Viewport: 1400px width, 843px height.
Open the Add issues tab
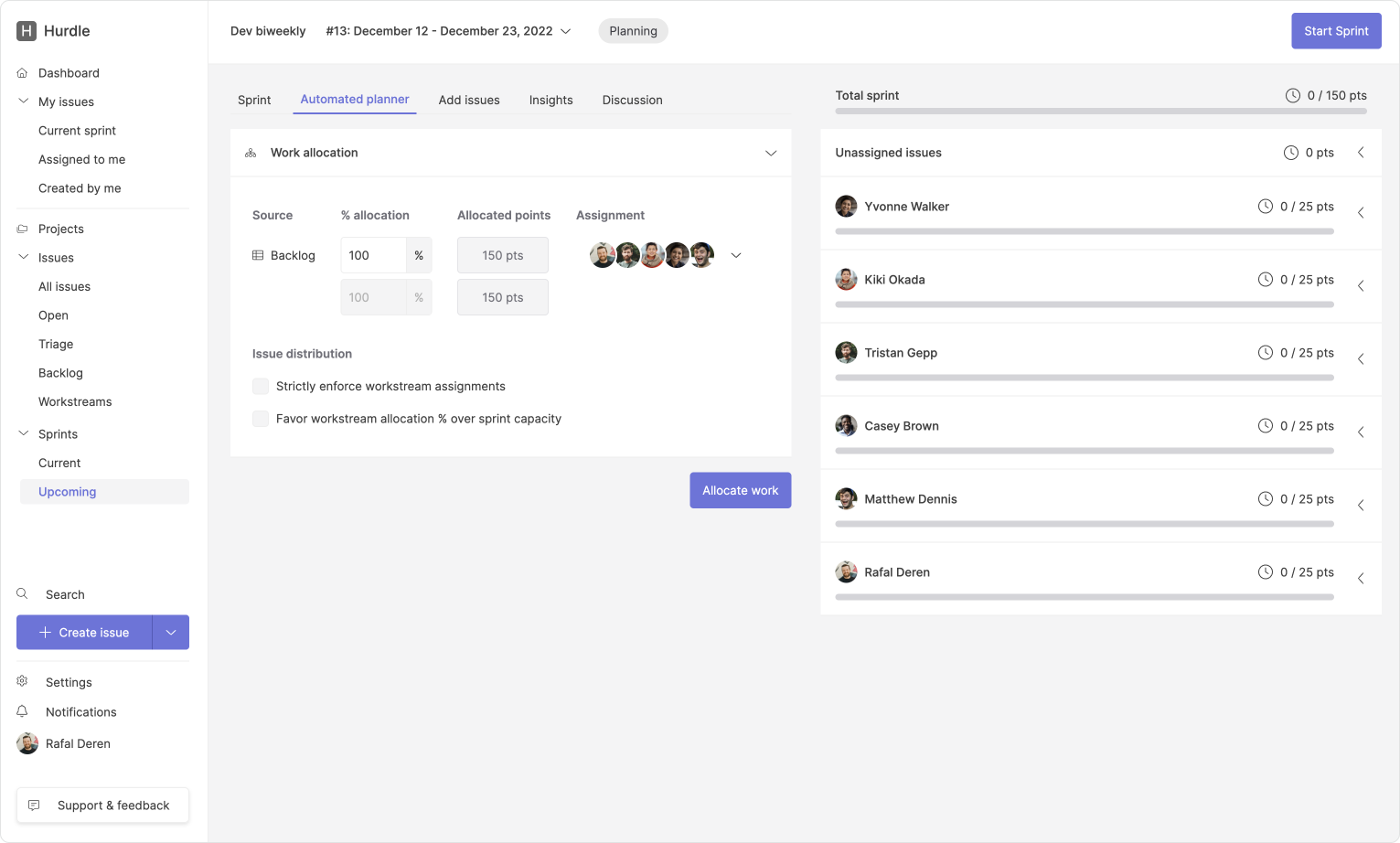click(x=468, y=101)
